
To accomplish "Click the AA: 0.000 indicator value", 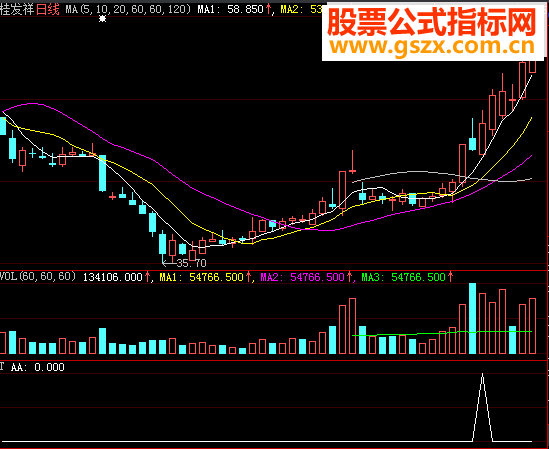I will click(37, 367).
